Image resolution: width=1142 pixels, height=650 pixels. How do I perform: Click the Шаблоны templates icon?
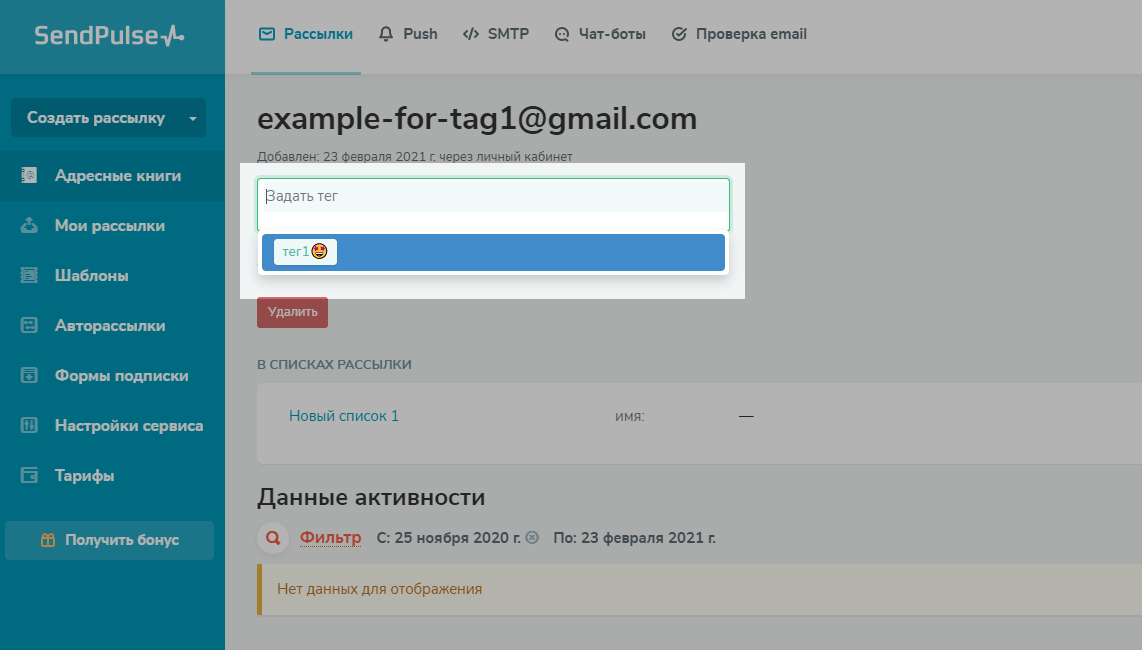tap(30, 276)
